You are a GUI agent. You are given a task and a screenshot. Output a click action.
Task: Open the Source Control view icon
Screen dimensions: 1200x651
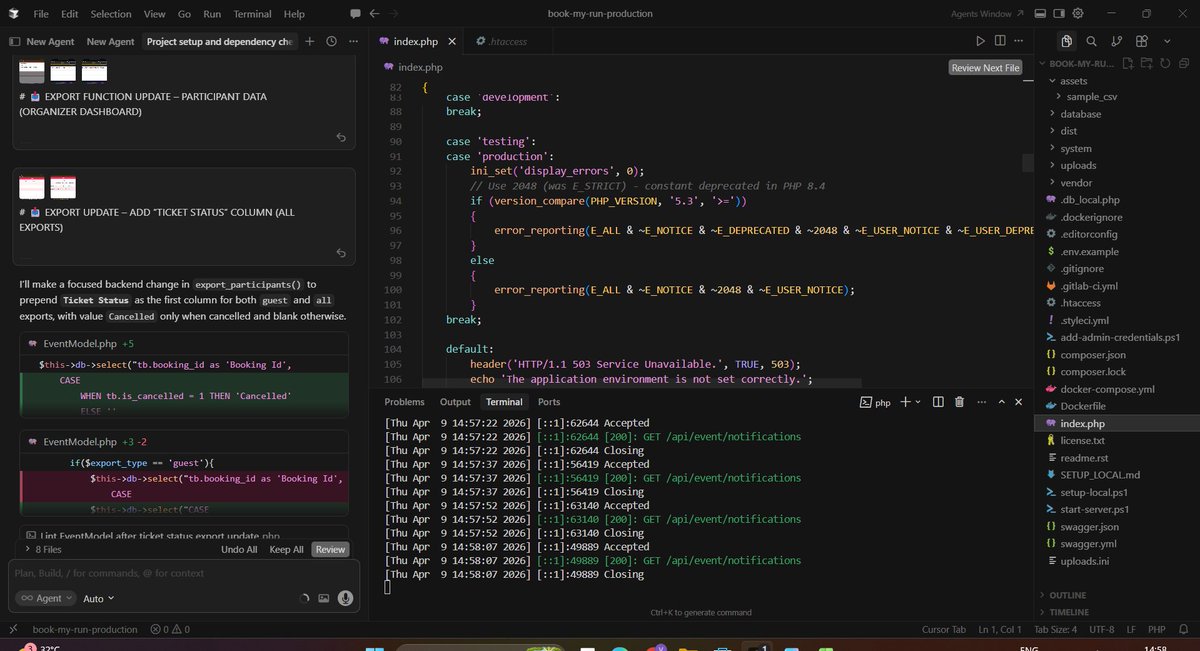tap(1116, 41)
